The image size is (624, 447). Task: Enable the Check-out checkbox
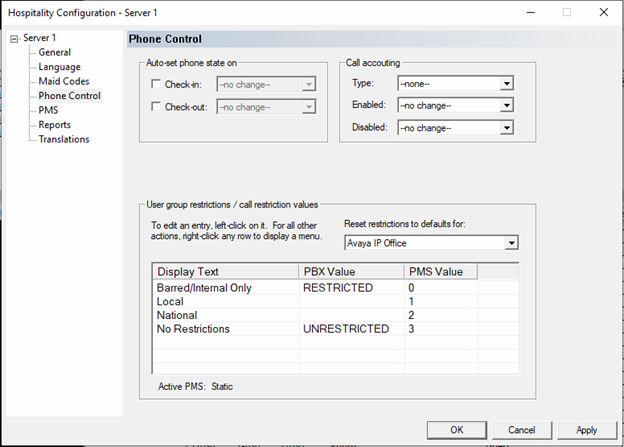155,107
